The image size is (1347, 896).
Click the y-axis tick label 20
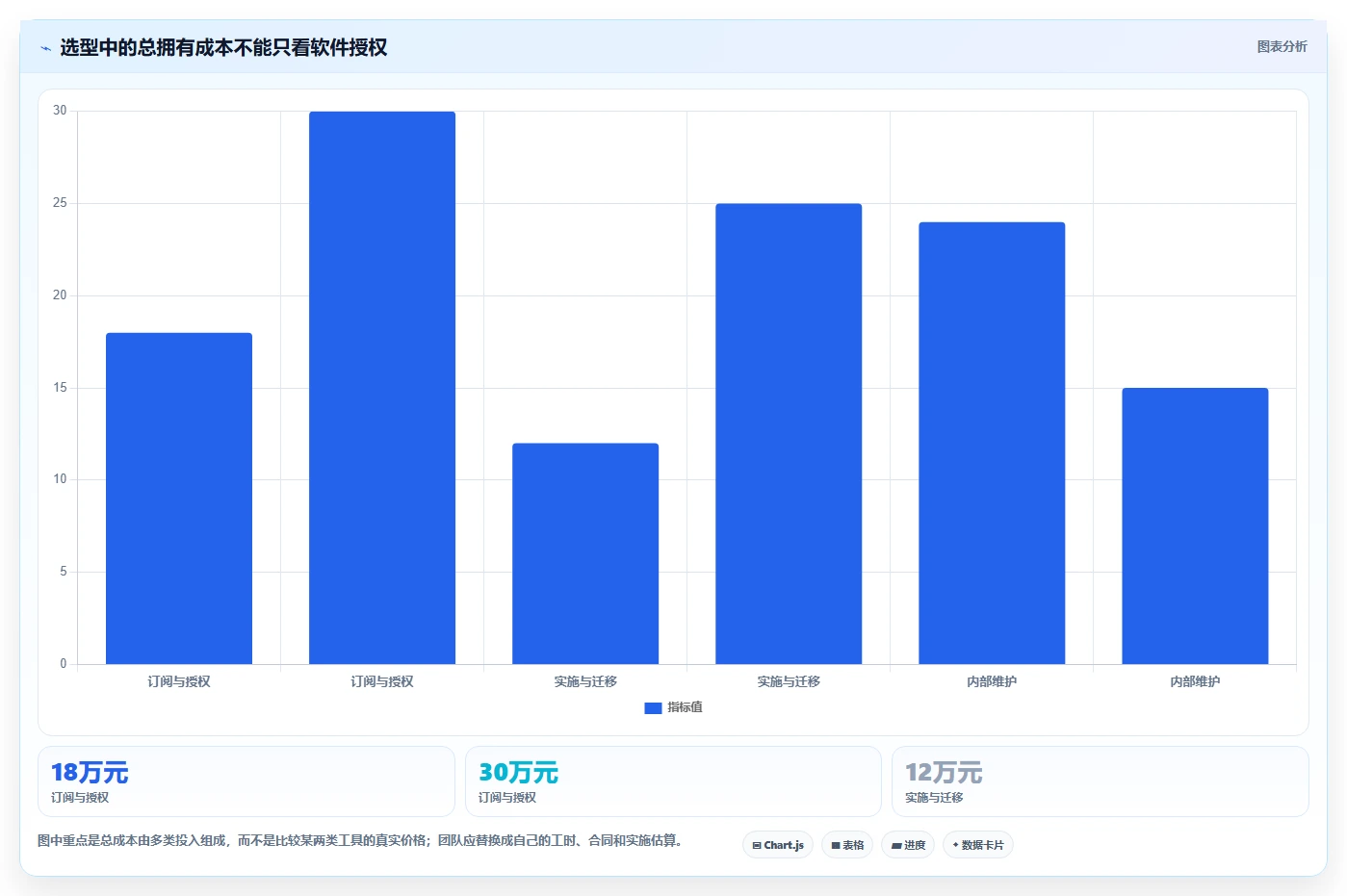click(60, 295)
